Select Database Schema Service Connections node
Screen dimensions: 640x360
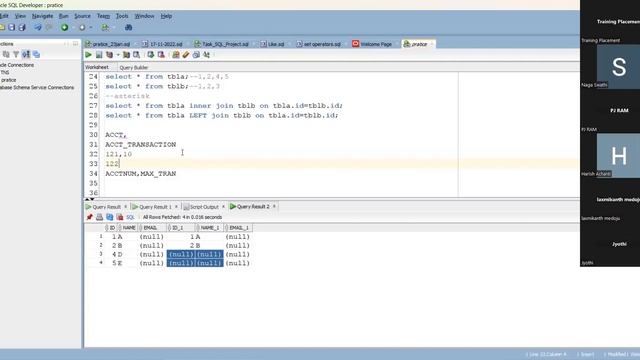[37, 87]
